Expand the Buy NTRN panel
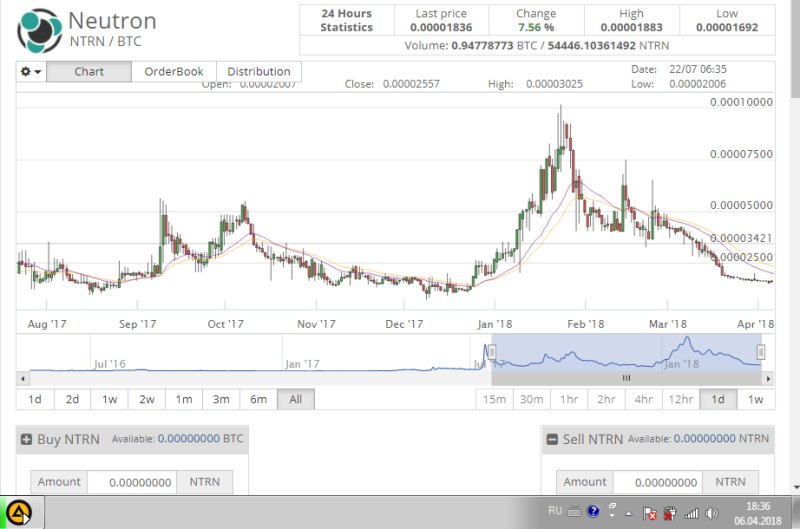 point(27,439)
